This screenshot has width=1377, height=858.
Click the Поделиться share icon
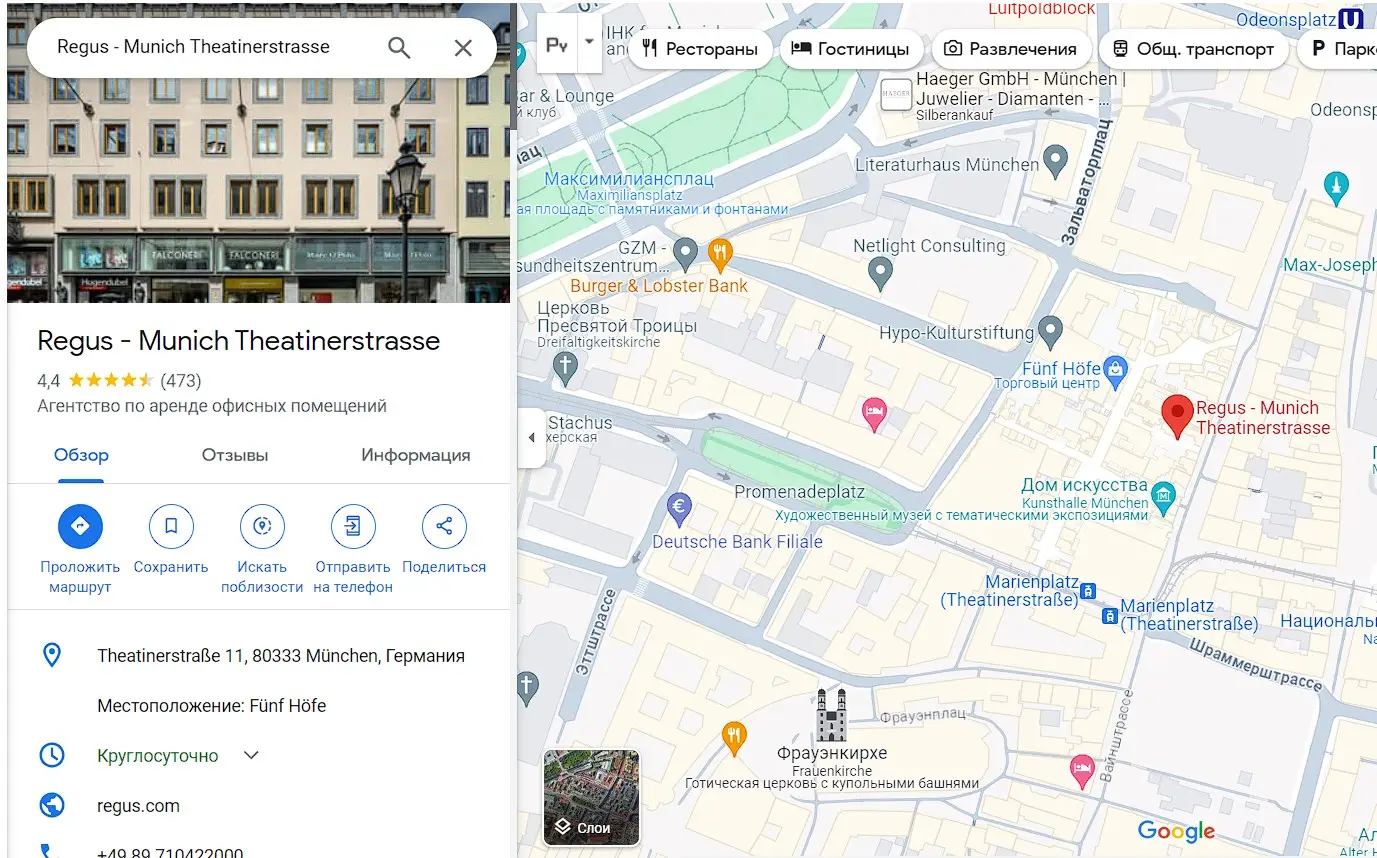(444, 526)
